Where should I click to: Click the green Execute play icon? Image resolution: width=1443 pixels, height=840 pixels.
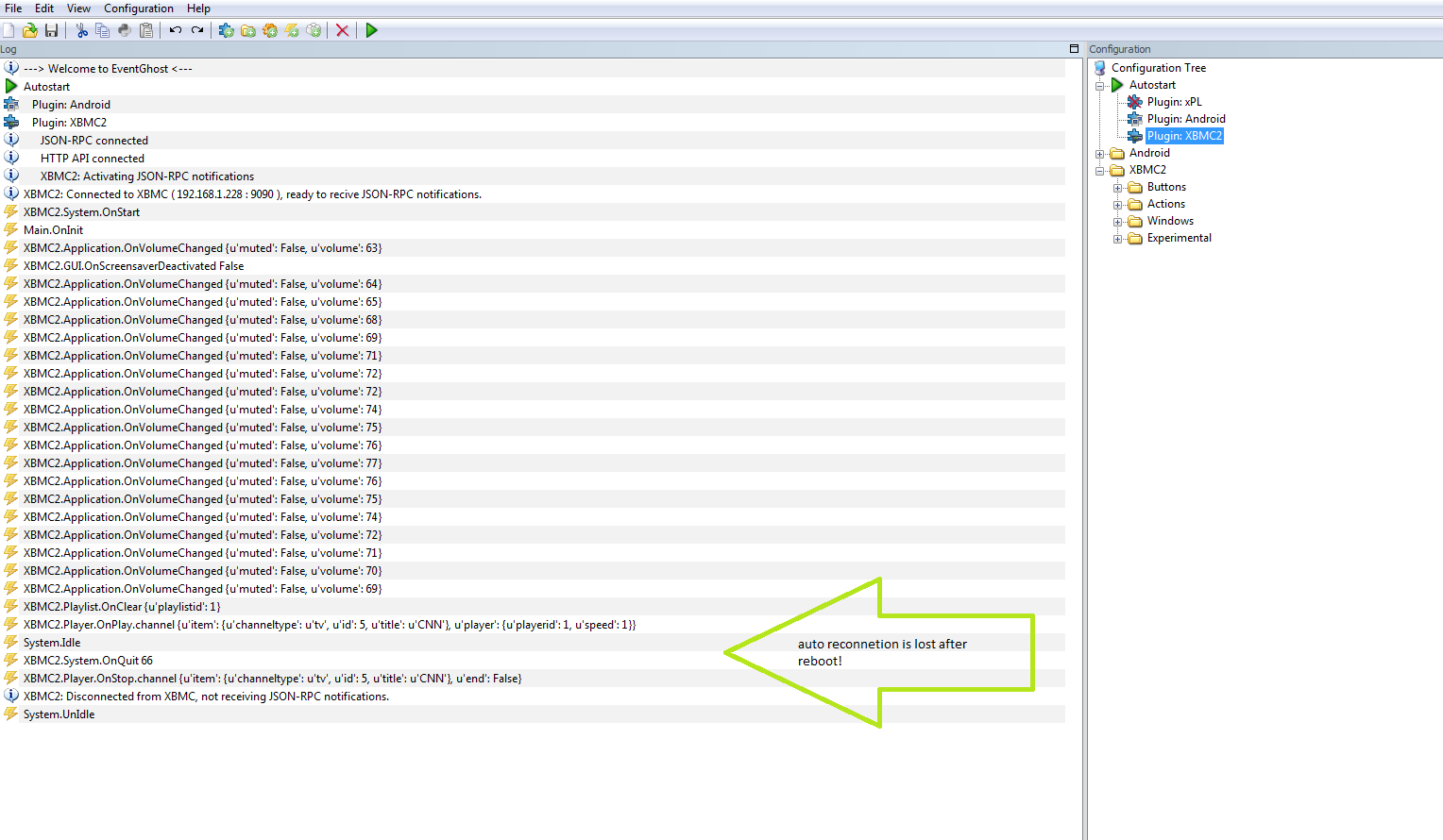click(371, 30)
